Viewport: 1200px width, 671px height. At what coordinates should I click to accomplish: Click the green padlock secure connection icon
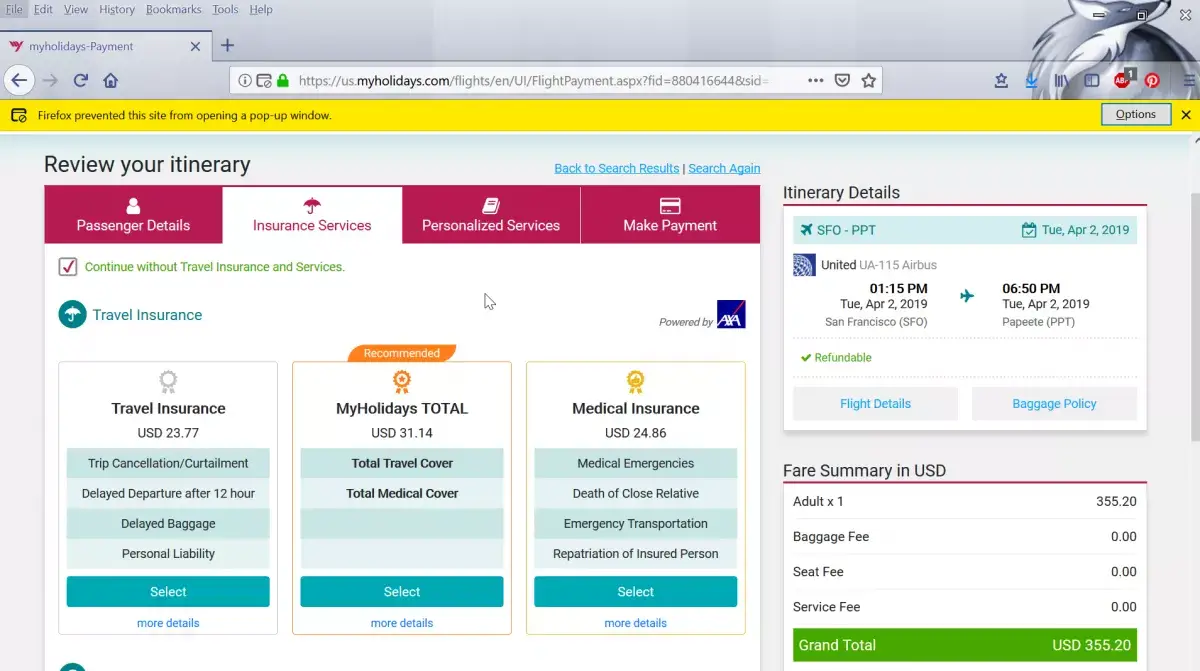click(x=283, y=81)
